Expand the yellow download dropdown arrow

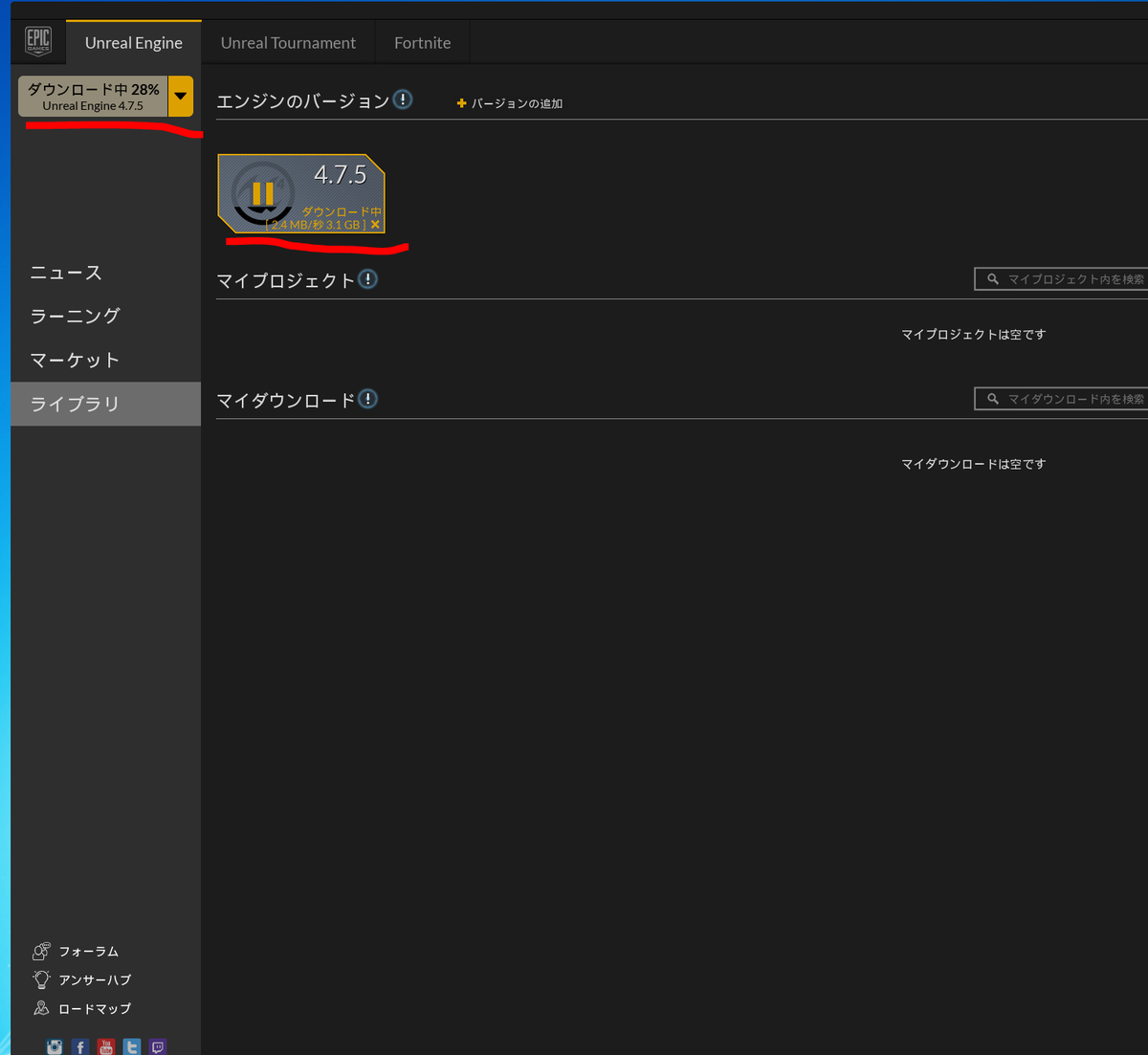click(x=181, y=97)
